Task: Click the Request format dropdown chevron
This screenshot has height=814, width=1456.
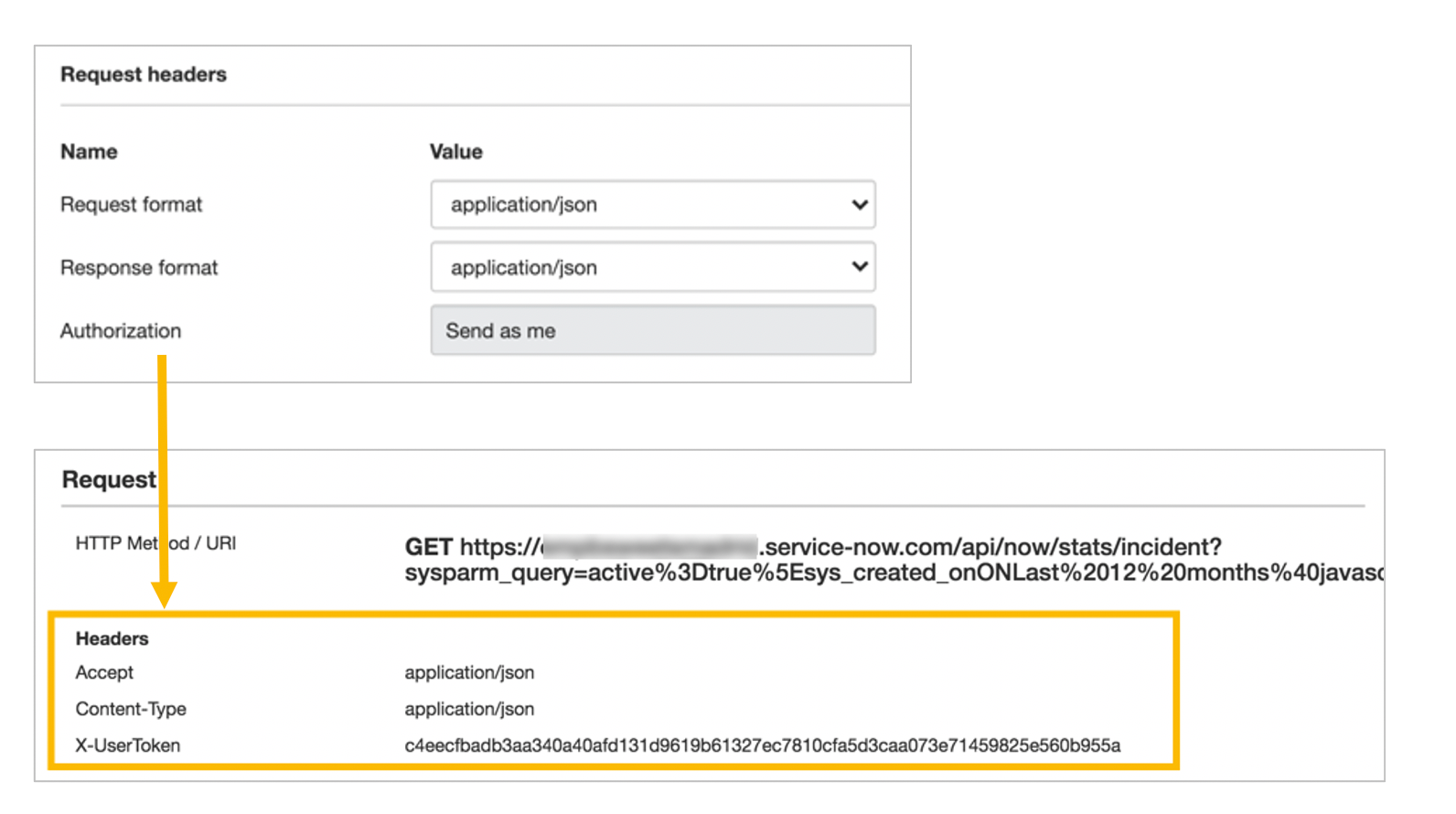Action: 858,204
